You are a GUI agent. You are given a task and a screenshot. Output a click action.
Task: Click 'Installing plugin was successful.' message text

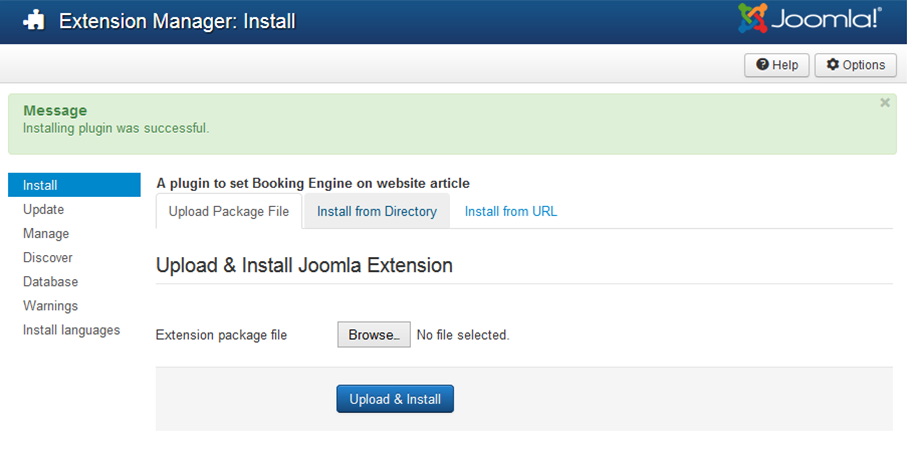click(x=116, y=128)
